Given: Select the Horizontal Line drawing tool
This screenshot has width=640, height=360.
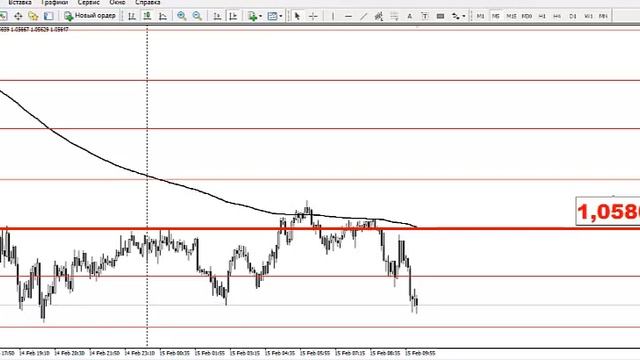Looking at the screenshot, I should 348,16.
